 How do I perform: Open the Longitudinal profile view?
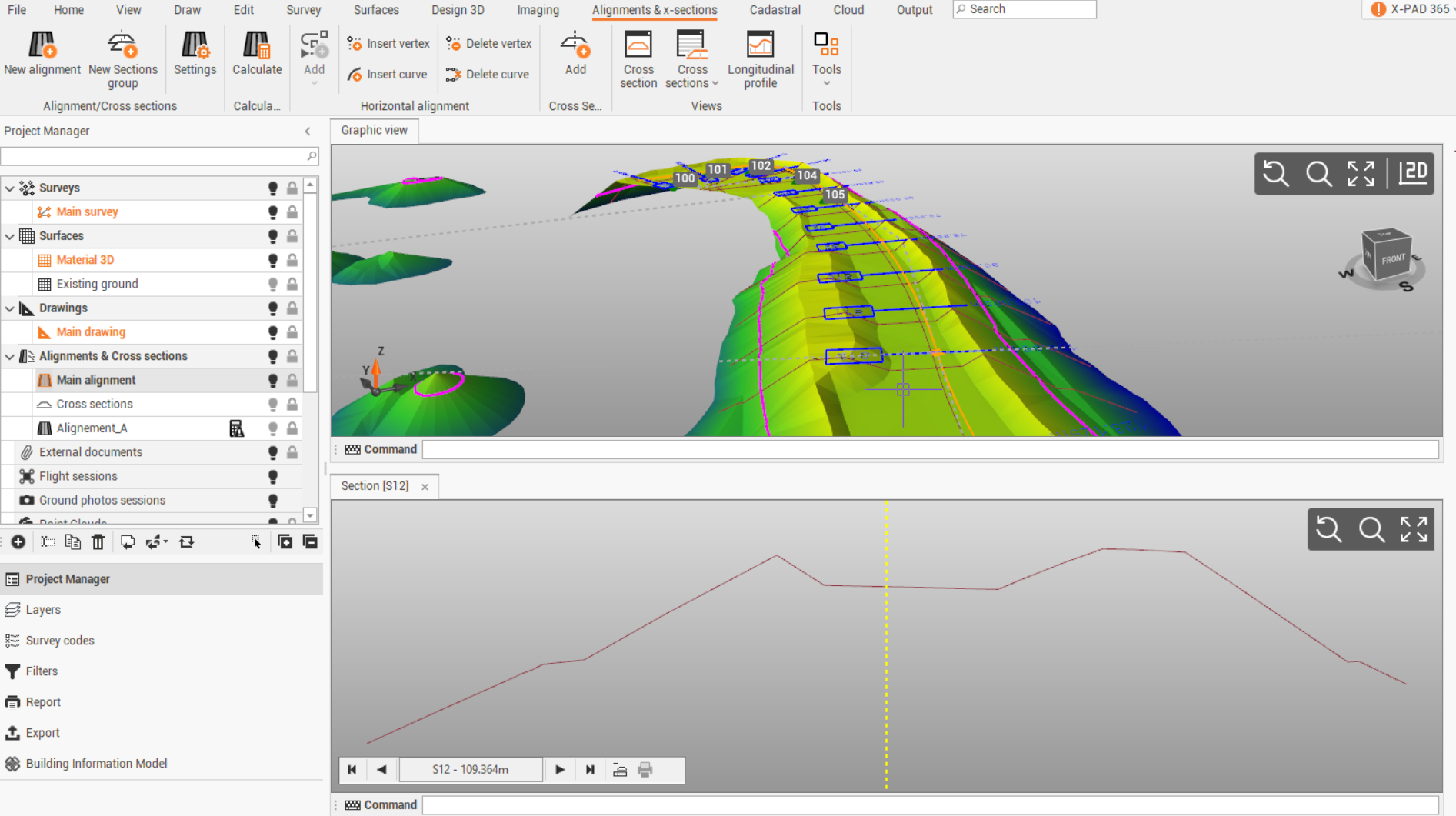[760, 46]
